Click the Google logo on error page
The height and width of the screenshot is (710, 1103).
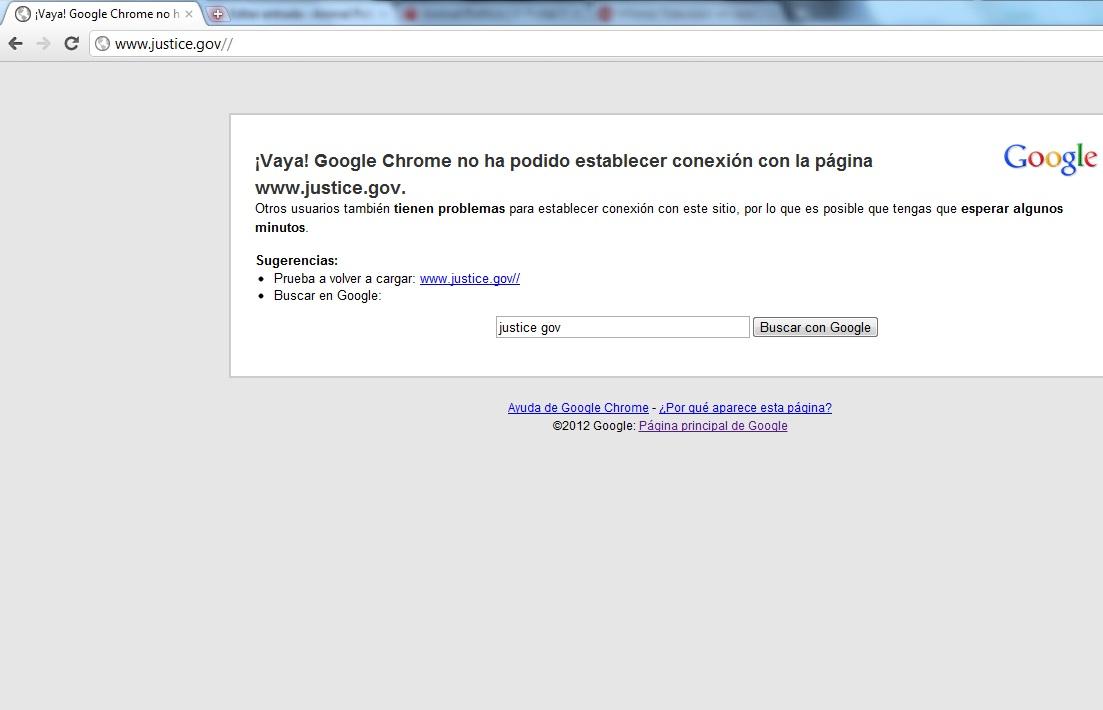(1050, 158)
